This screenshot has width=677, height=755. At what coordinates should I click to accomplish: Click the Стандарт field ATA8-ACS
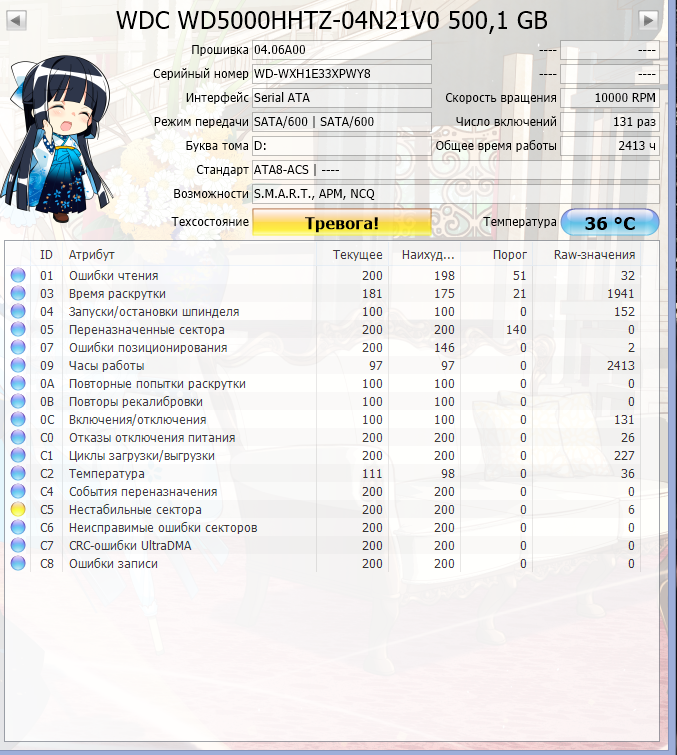(x=456, y=169)
